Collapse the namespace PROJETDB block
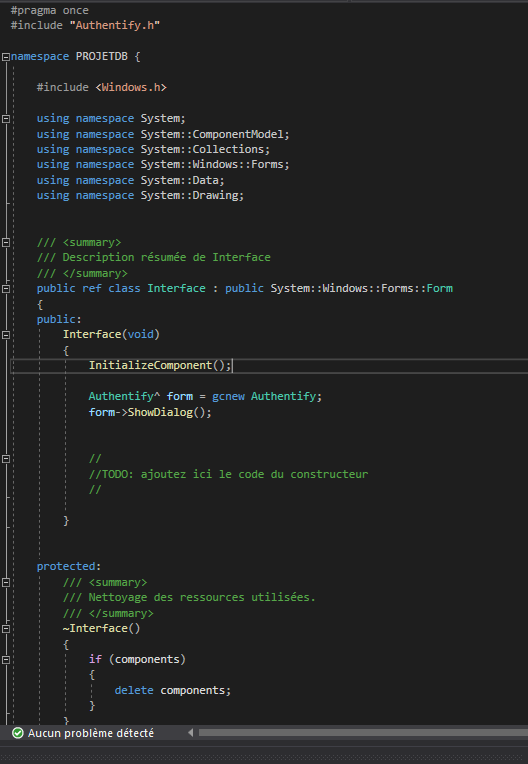 6,57
